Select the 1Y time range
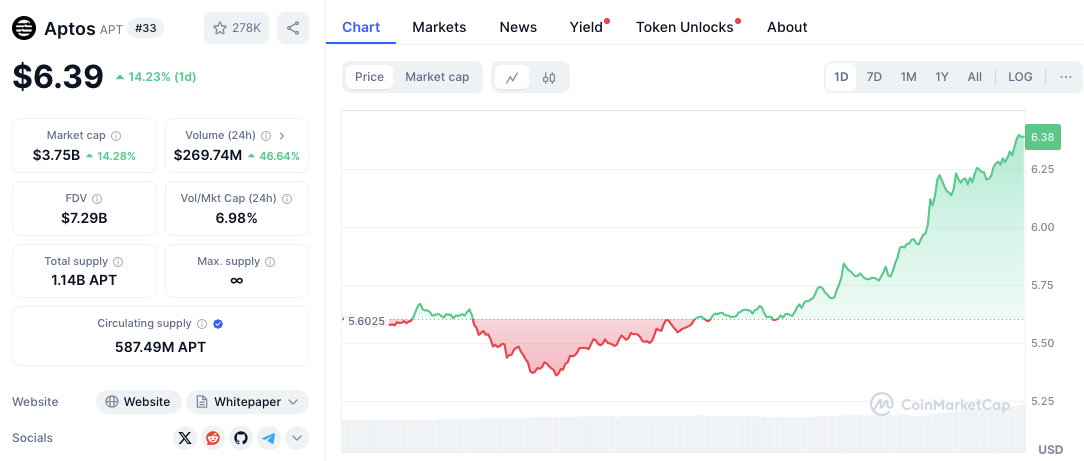The image size is (1084, 461). [x=942, y=77]
